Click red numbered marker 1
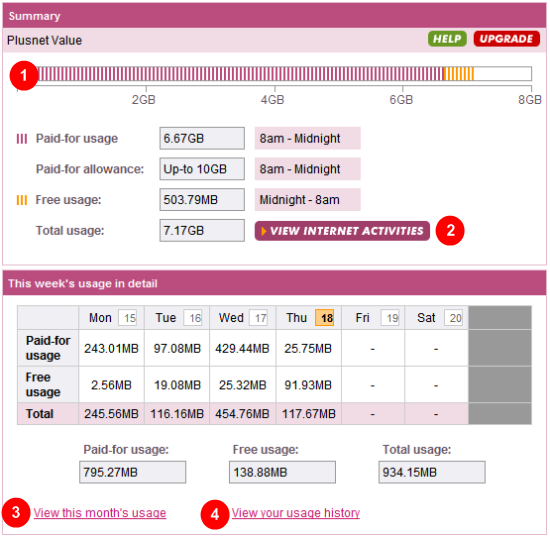550x538 pixels. coord(24,75)
